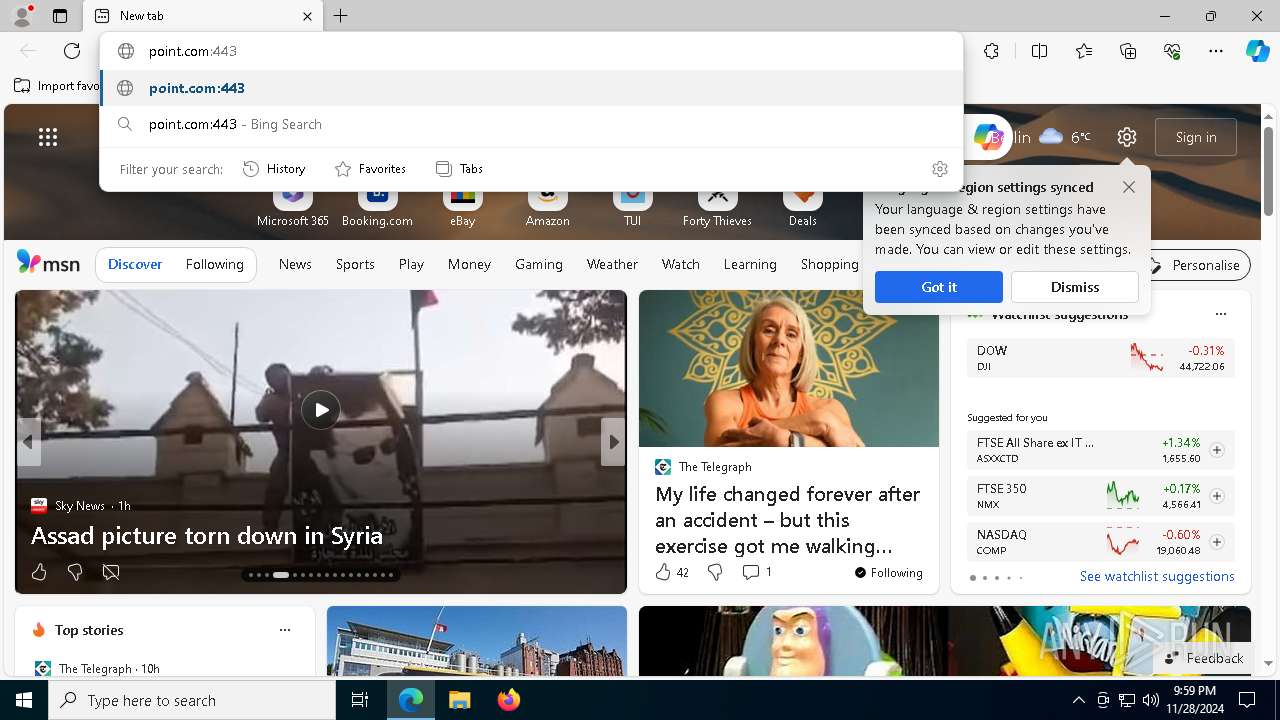
Task: Click the Personalise button
Action: 1195,265
